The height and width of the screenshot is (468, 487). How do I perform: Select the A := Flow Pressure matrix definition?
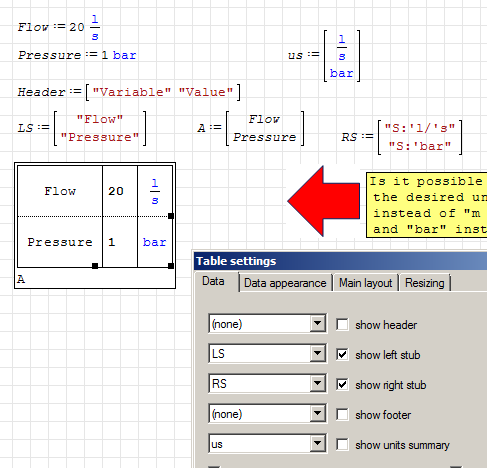[x=251, y=128]
